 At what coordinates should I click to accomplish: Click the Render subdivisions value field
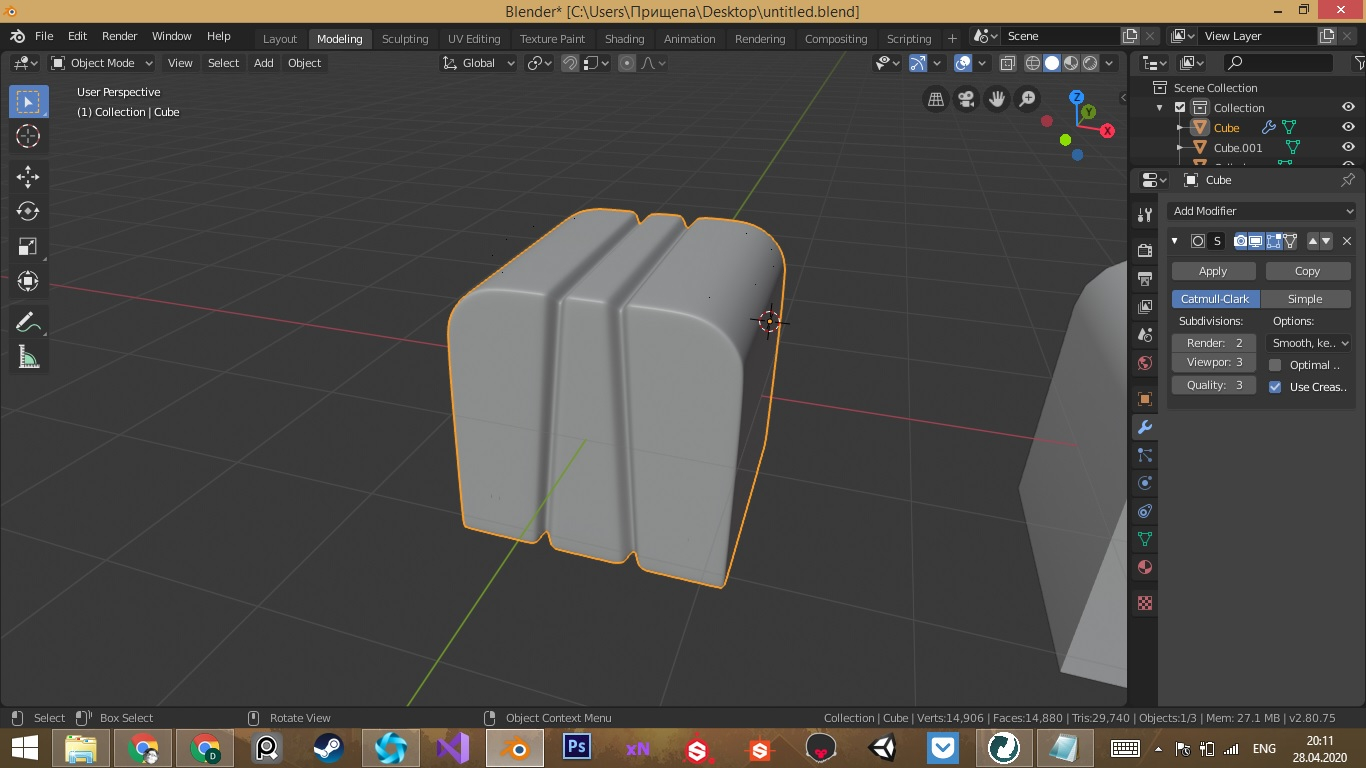pyautogui.click(x=1214, y=343)
